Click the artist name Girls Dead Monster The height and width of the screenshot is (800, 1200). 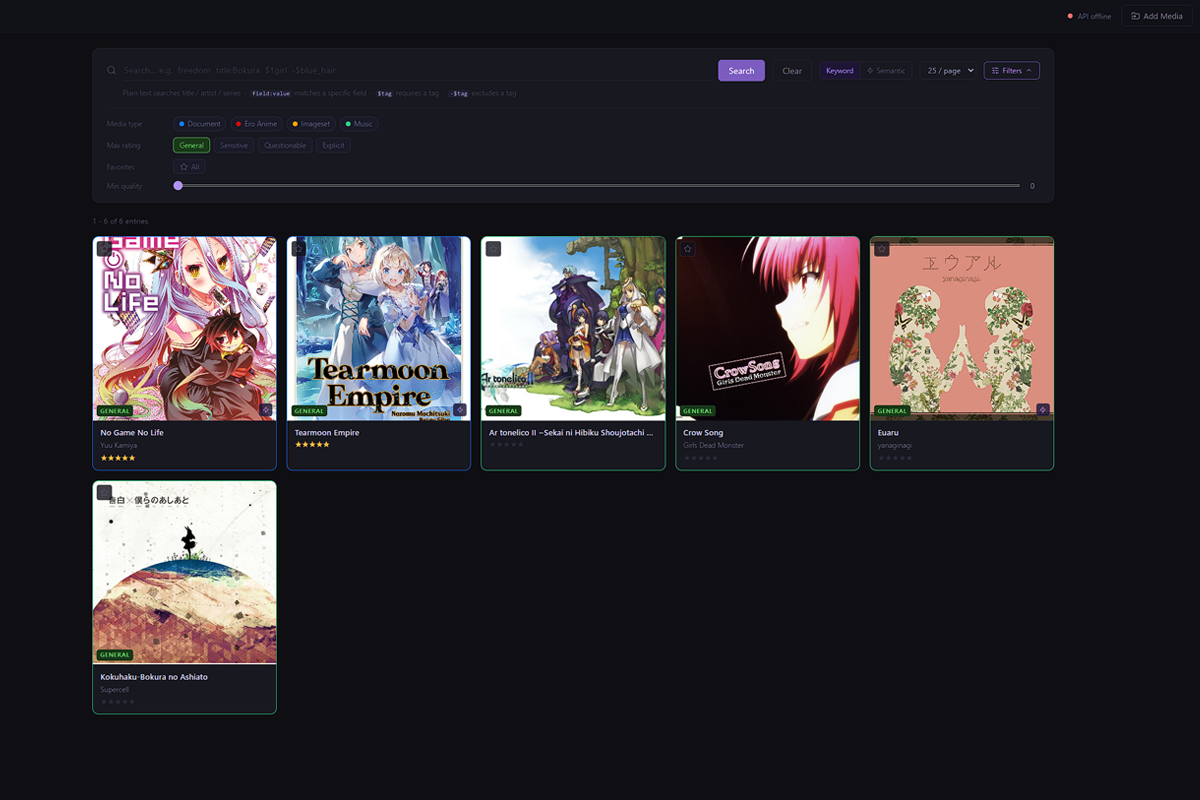click(x=714, y=445)
